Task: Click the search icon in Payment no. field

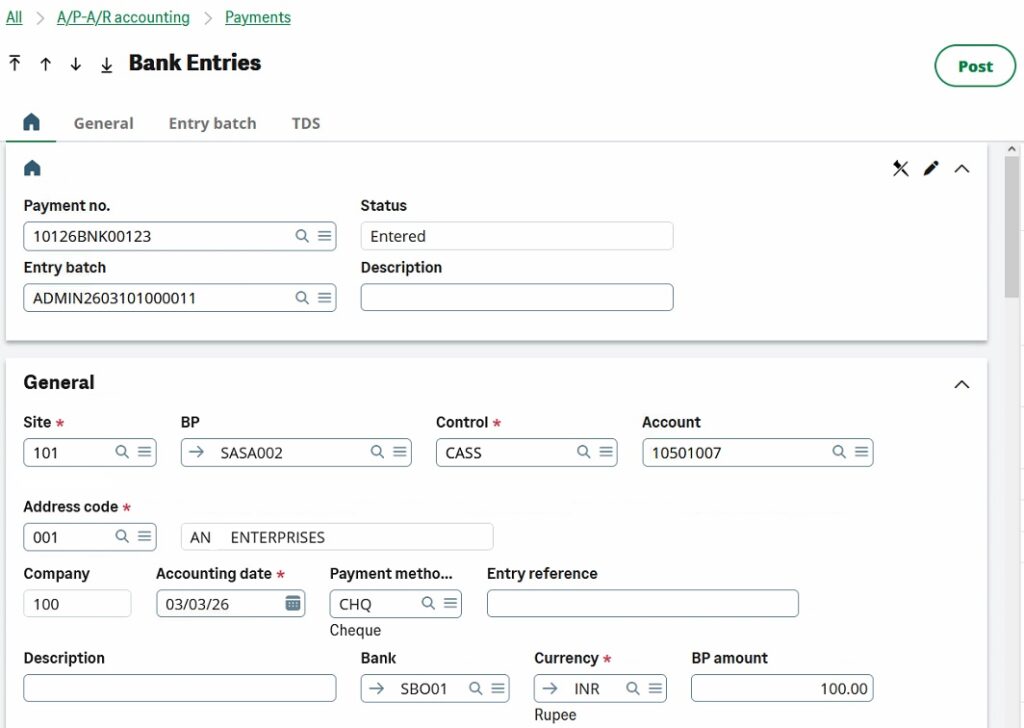Action: pos(302,236)
